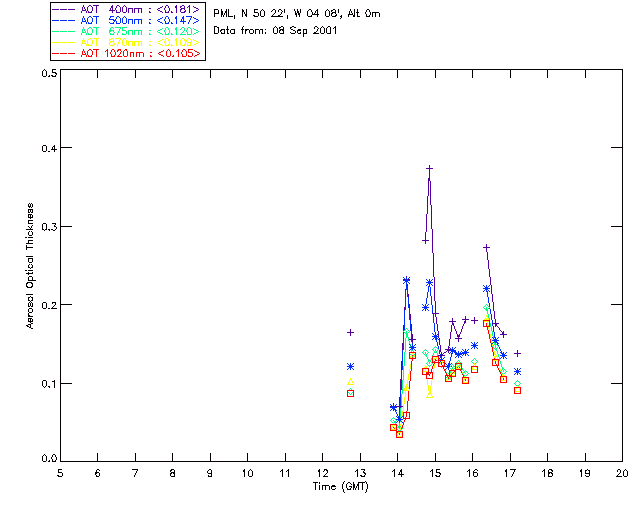This screenshot has width=640, height=512.
Task: Click the x-axis tick label 13
Action: tap(360, 473)
